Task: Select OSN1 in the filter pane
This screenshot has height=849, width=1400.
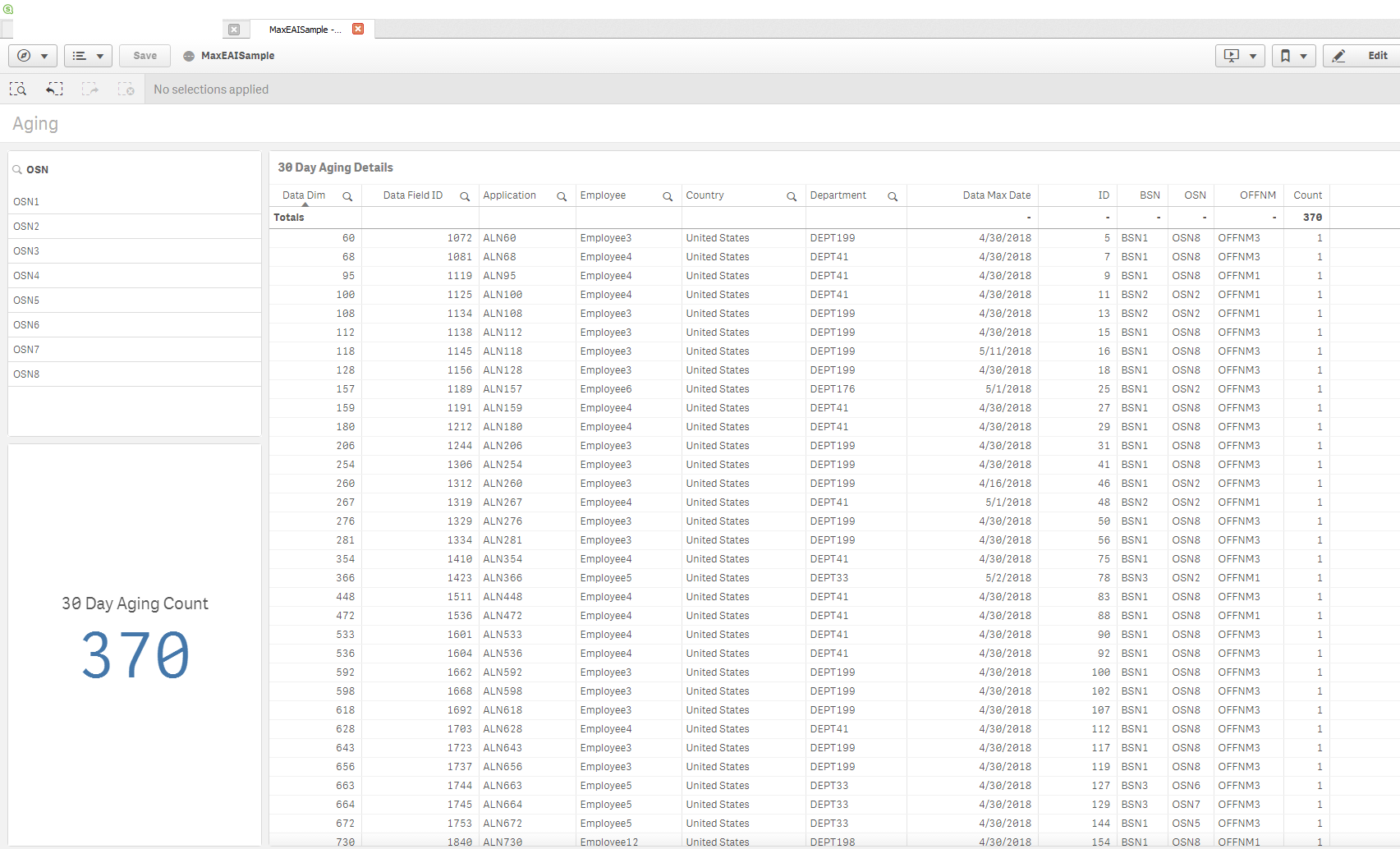Action: 135,202
